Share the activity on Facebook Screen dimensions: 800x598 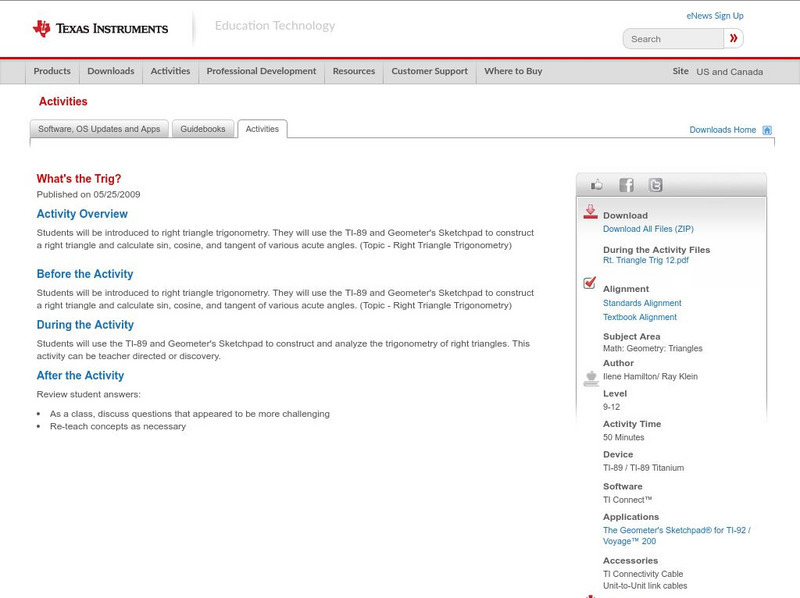click(x=626, y=185)
